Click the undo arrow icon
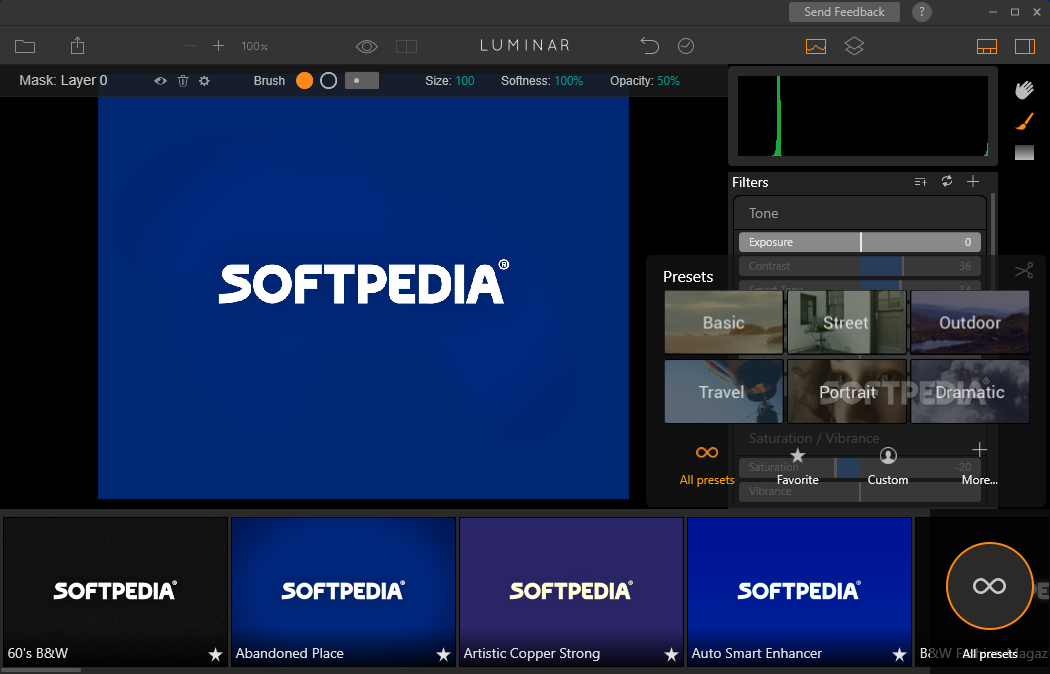Viewport: 1050px width, 674px height. coord(650,46)
